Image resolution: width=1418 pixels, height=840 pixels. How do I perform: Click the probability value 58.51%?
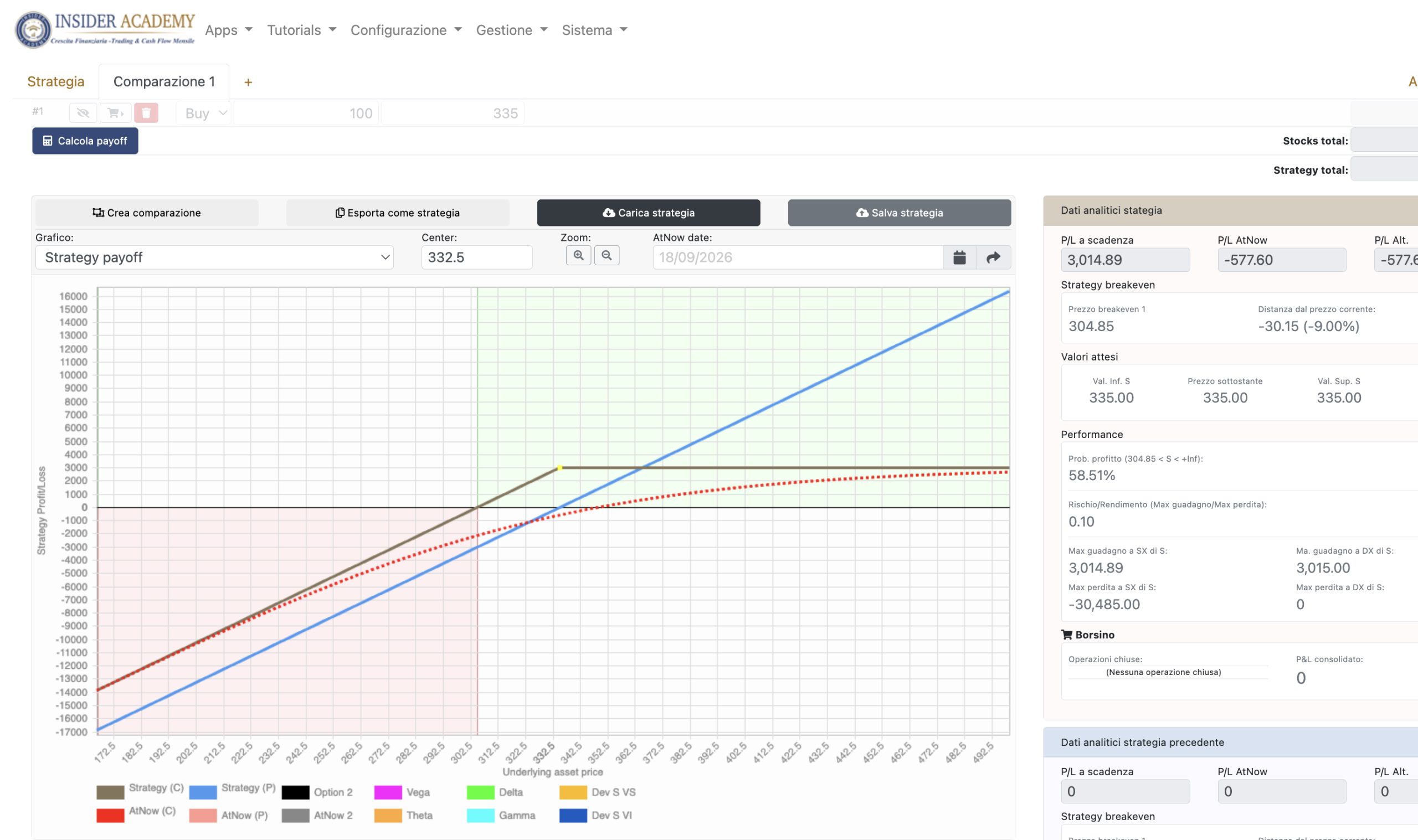click(x=1092, y=476)
